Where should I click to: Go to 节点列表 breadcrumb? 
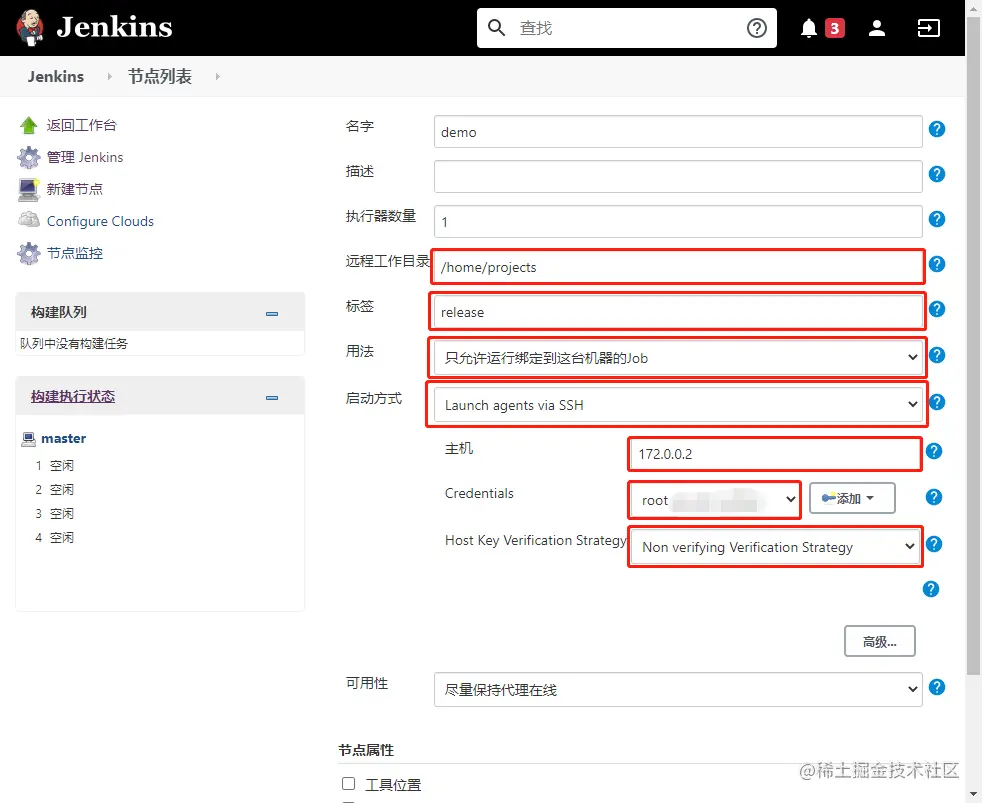click(x=160, y=76)
